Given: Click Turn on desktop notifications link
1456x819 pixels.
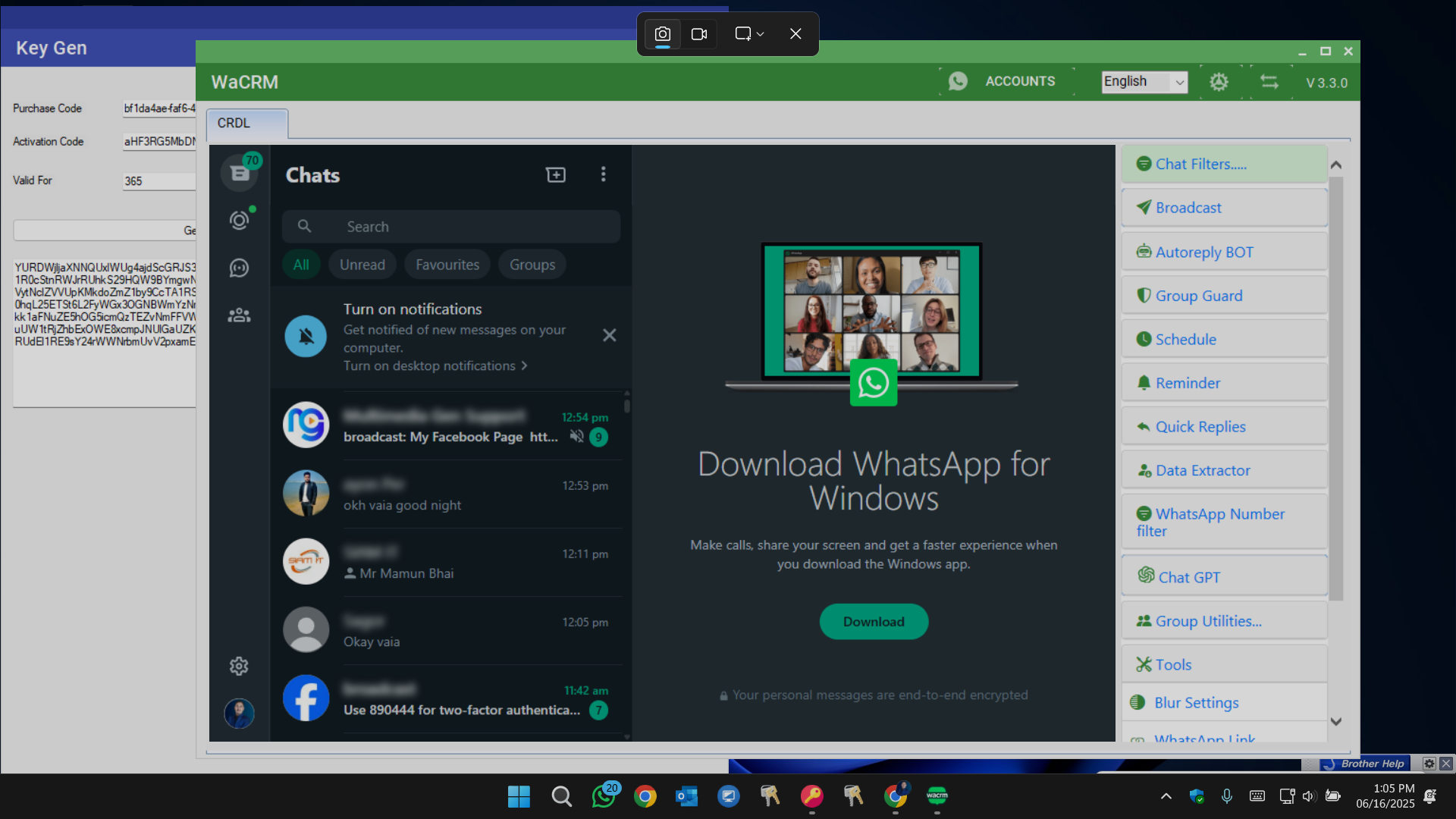Looking at the screenshot, I should pos(435,366).
